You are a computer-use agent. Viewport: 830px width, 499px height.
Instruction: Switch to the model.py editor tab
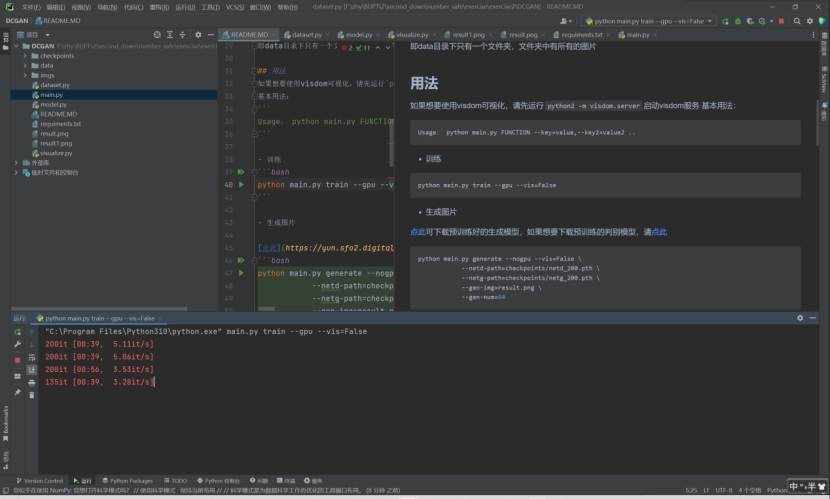[x=359, y=34]
